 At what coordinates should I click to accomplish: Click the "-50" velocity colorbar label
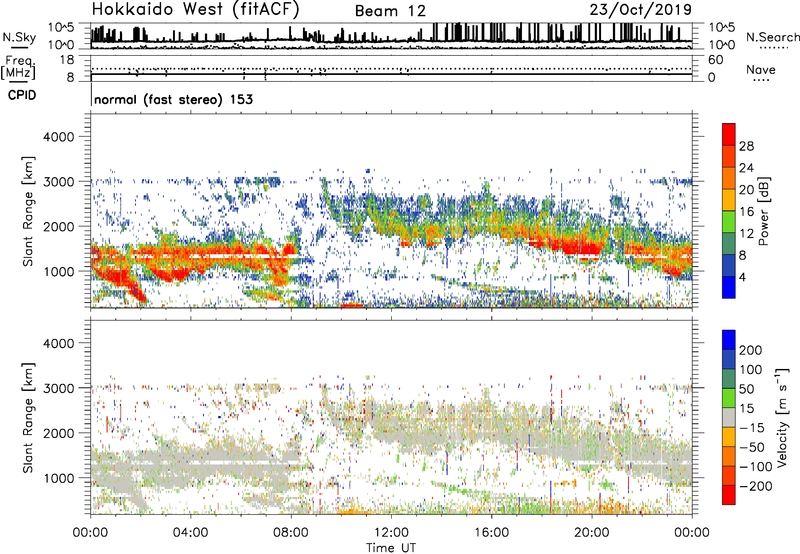pos(752,447)
